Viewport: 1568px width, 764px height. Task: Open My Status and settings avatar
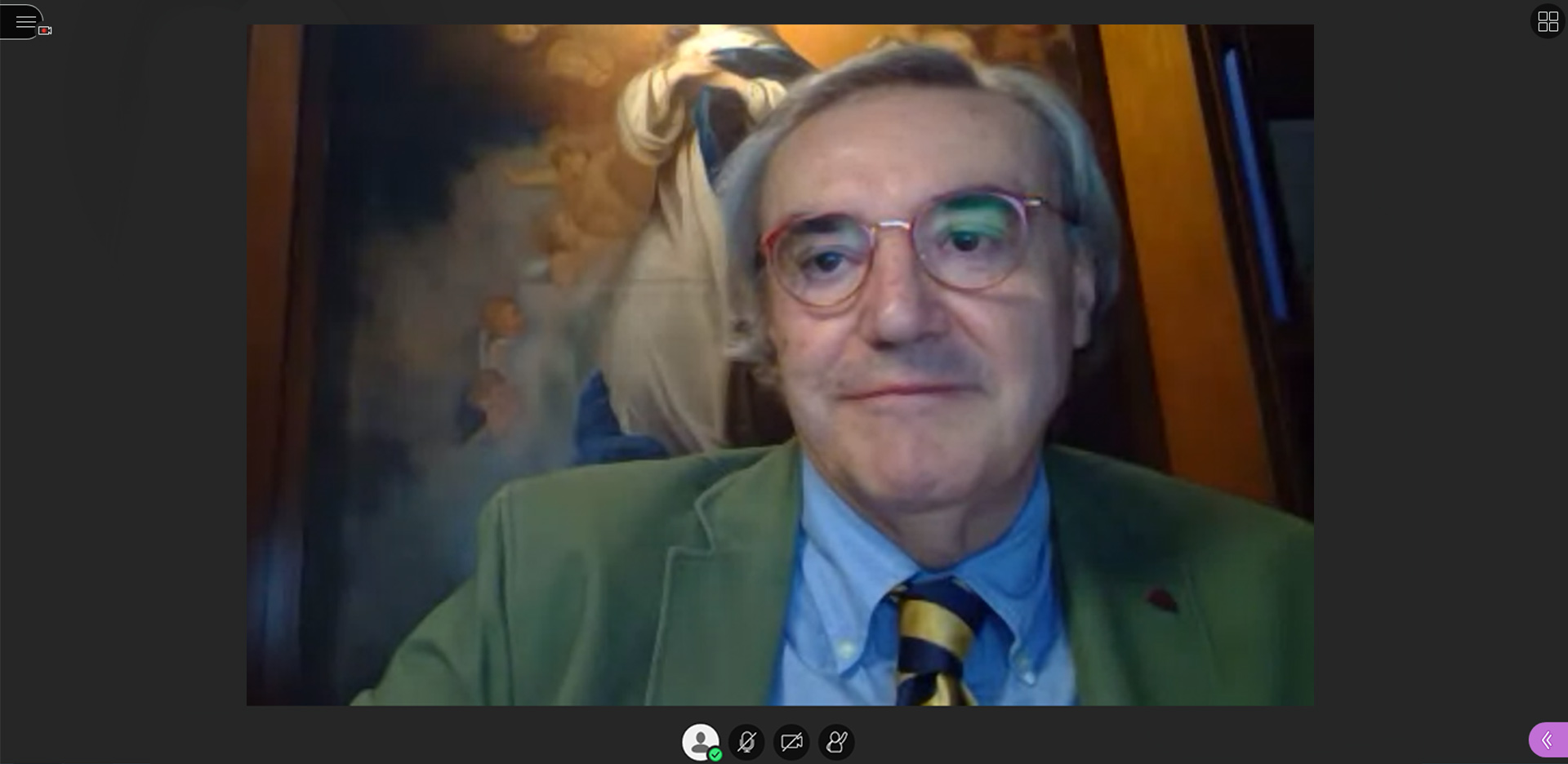(x=701, y=742)
